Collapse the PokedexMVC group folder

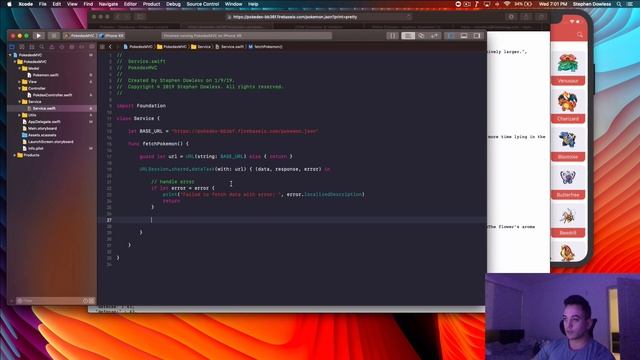(15, 62)
